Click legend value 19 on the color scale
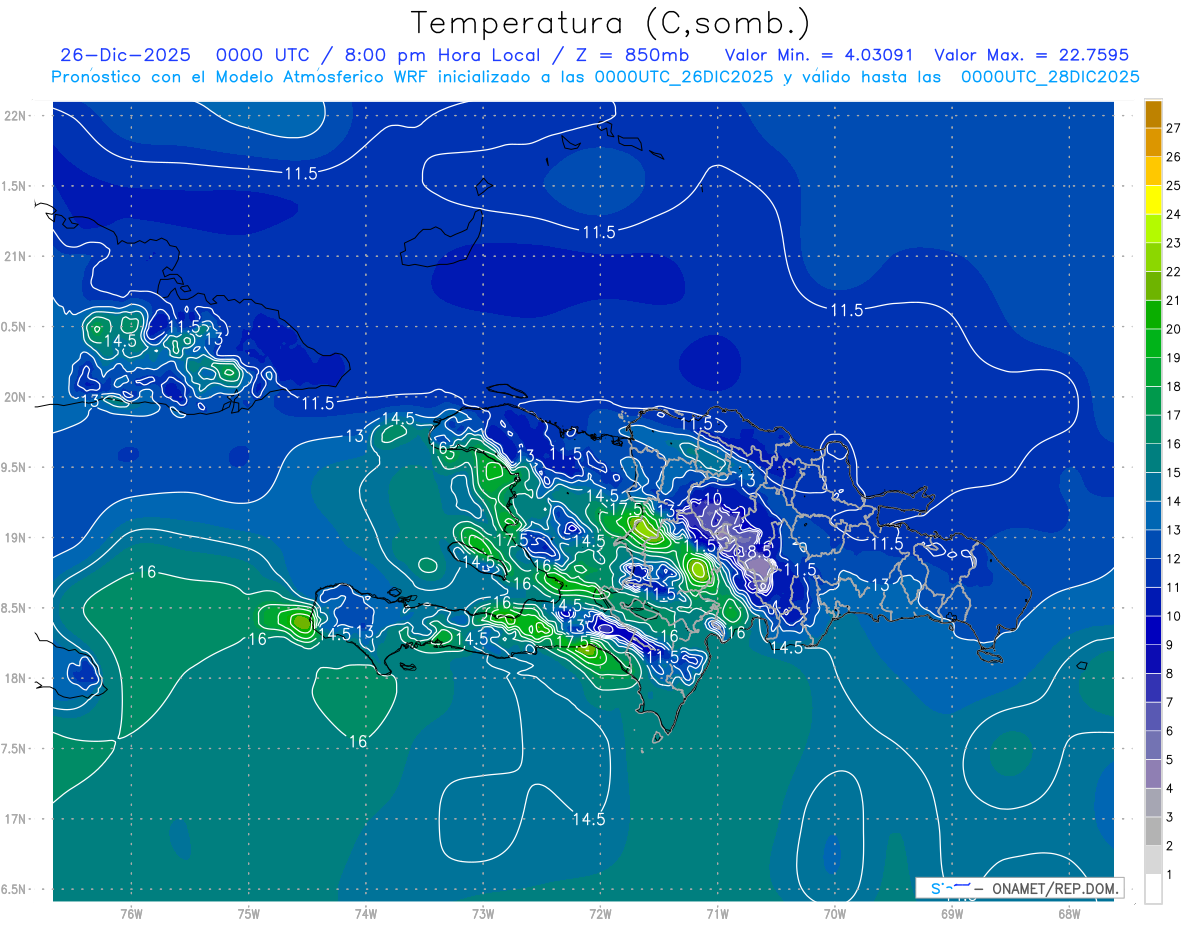Screen dimensions: 1200x927 point(1174,358)
